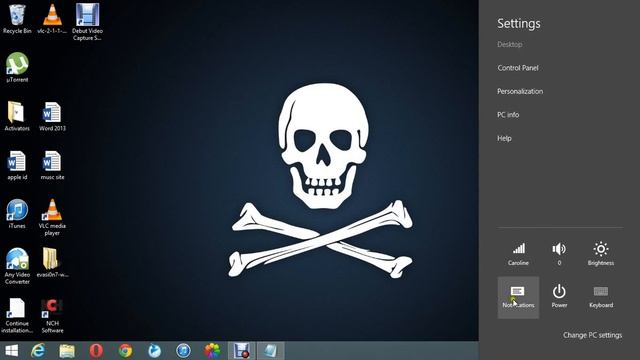
Task: Toggle Notifications in Settings charm
Action: click(x=518, y=298)
